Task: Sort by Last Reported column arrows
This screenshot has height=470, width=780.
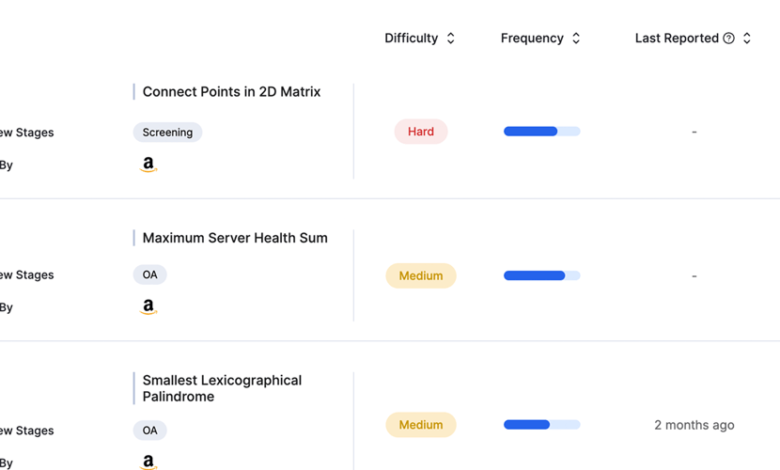Action: point(747,38)
